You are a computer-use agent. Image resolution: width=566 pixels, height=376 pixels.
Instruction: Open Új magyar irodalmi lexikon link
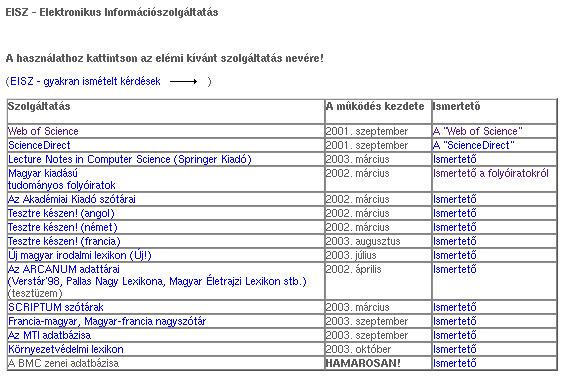80,255
